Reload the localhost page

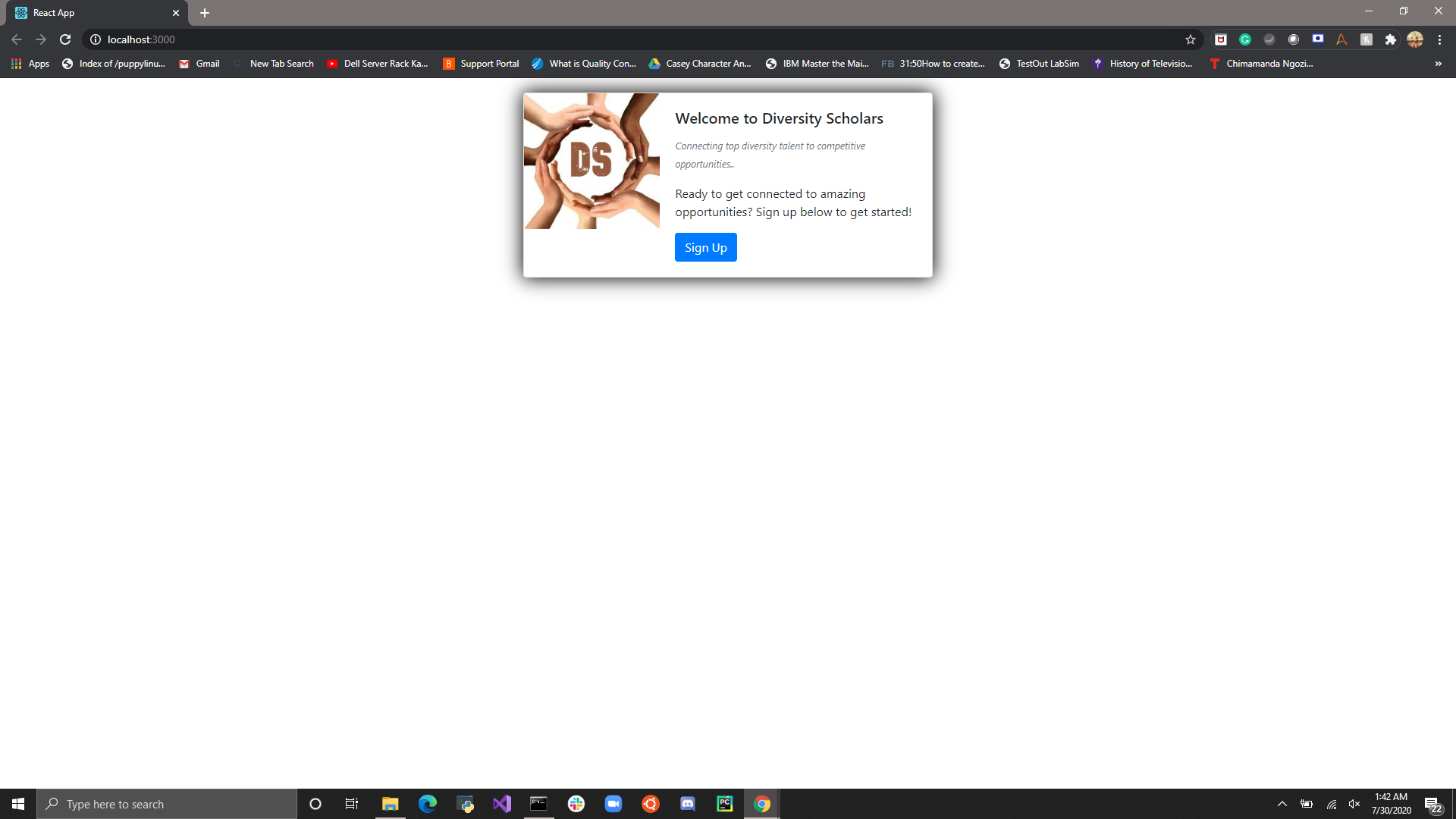pyautogui.click(x=65, y=39)
